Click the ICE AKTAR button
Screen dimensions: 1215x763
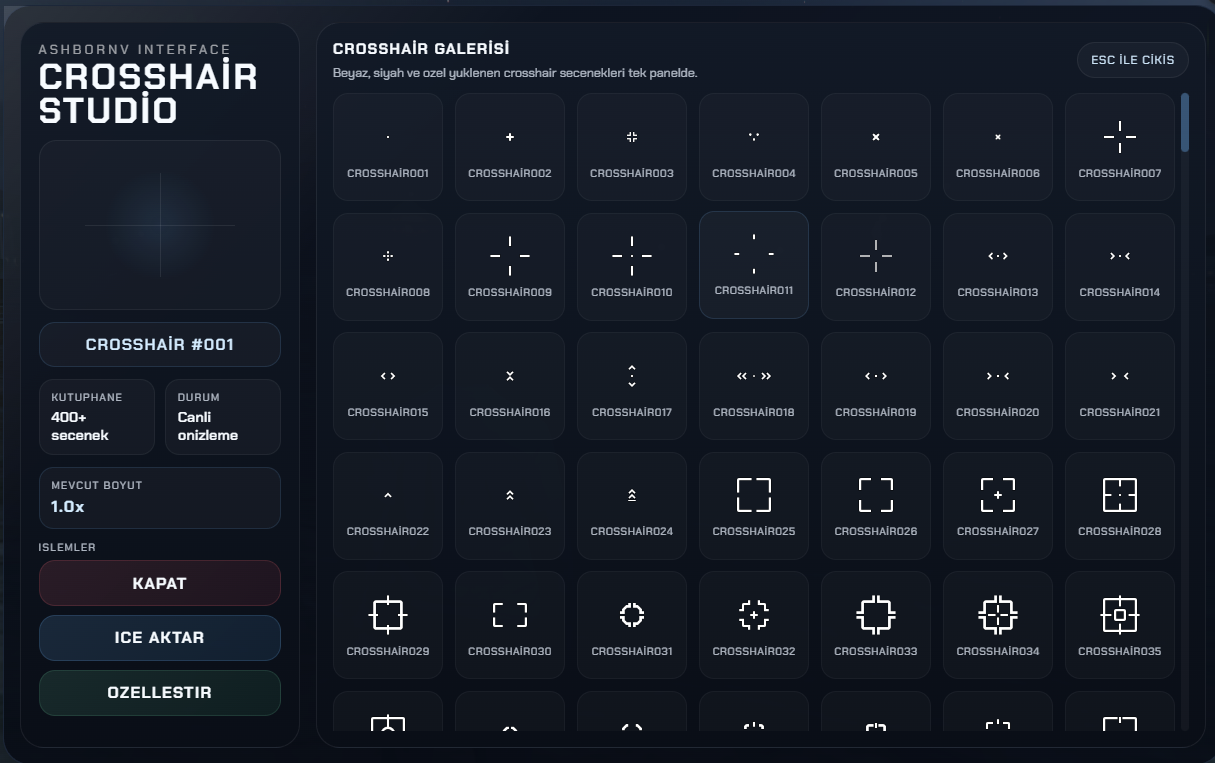point(160,638)
